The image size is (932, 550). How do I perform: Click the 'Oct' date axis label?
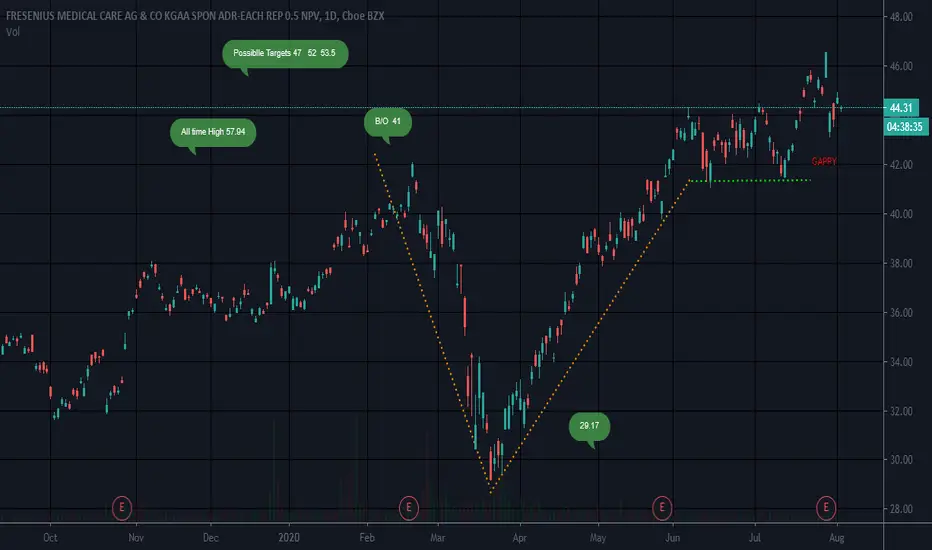(51, 538)
